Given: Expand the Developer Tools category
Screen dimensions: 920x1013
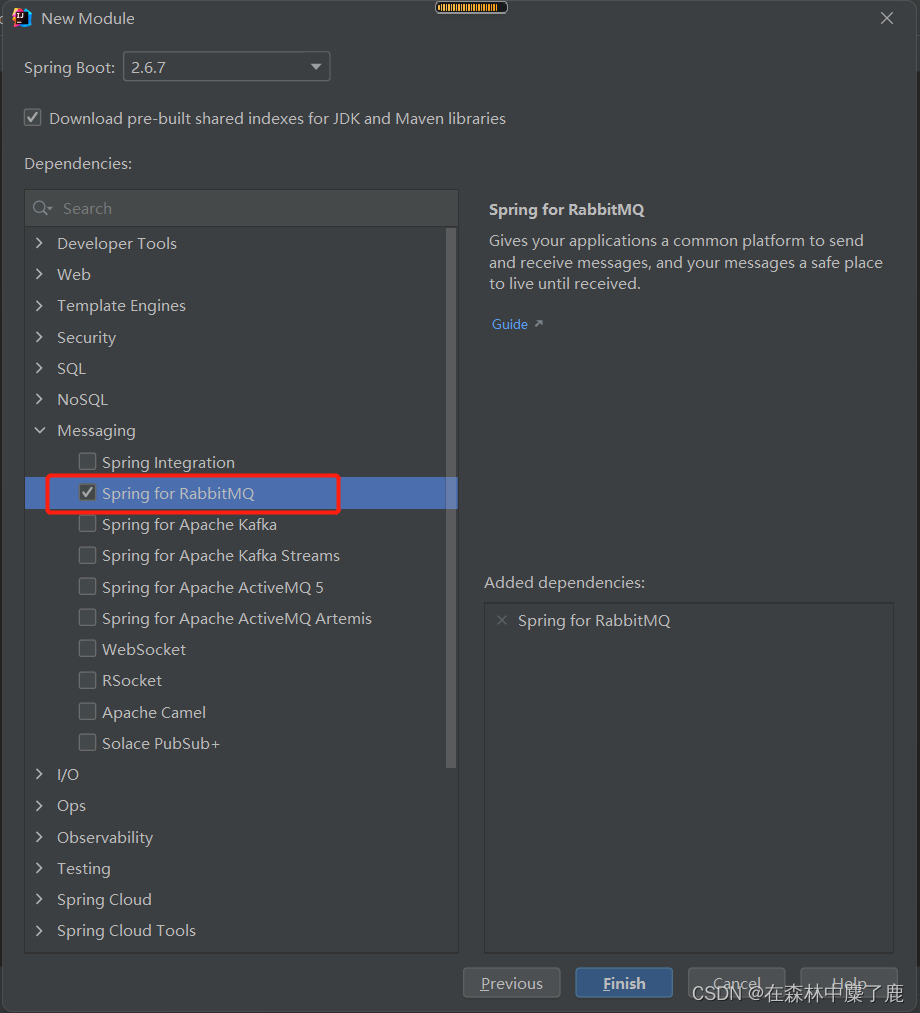Looking at the screenshot, I should click(x=39, y=243).
